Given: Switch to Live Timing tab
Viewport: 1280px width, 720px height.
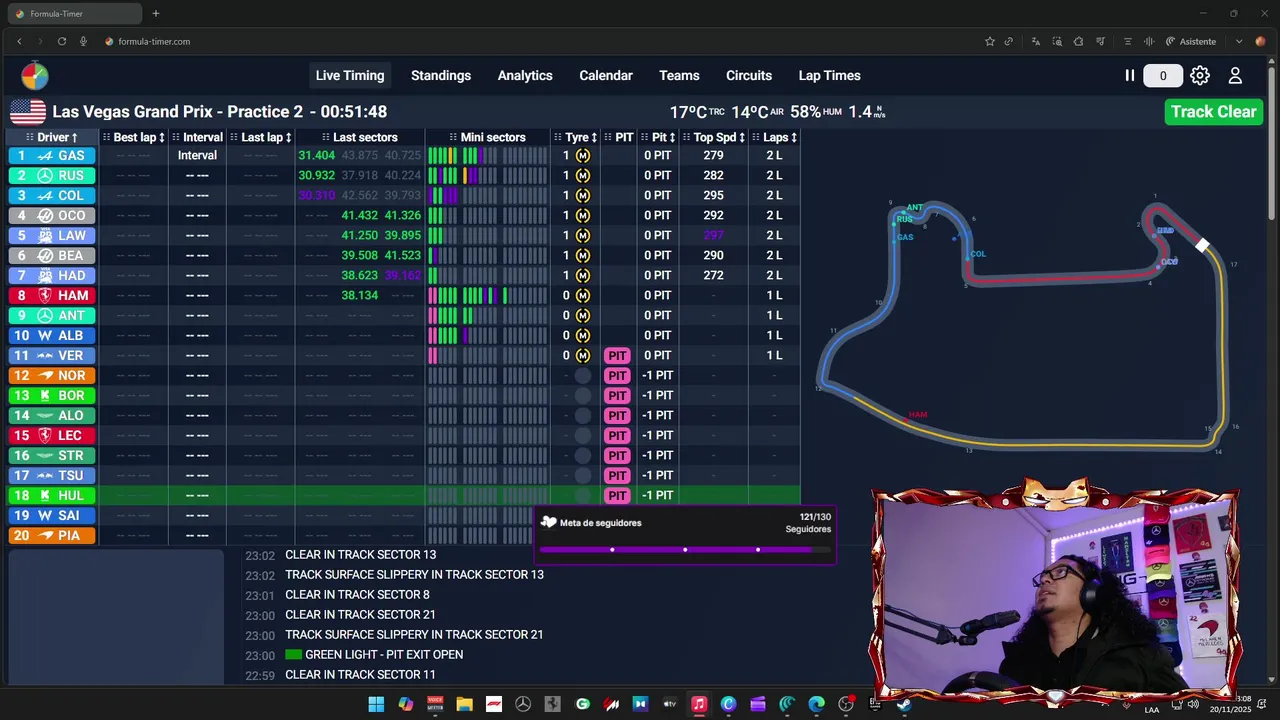Looking at the screenshot, I should [350, 76].
